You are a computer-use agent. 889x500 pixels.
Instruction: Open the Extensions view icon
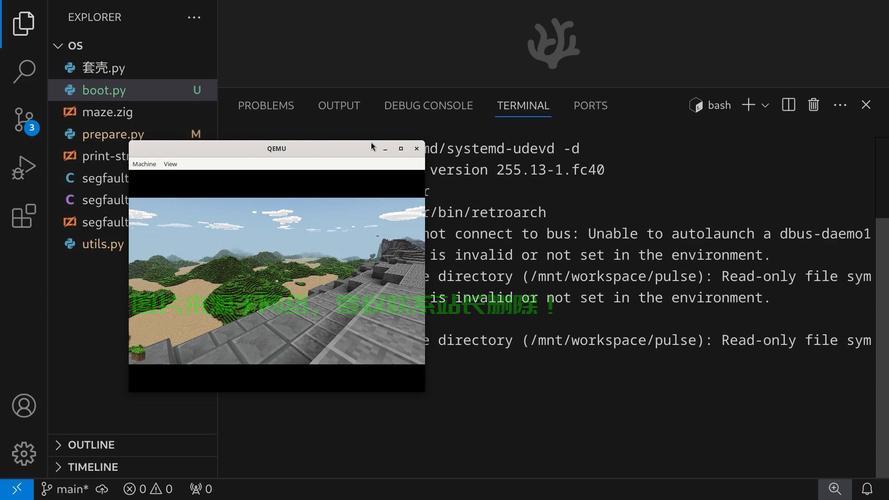tap(24, 216)
